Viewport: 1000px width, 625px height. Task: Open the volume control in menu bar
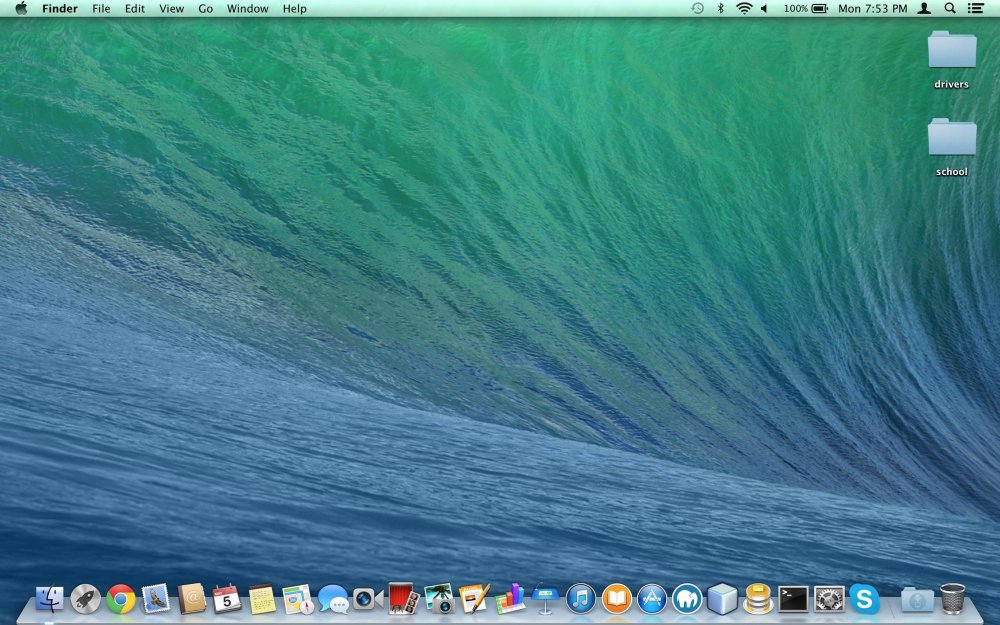point(765,8)
